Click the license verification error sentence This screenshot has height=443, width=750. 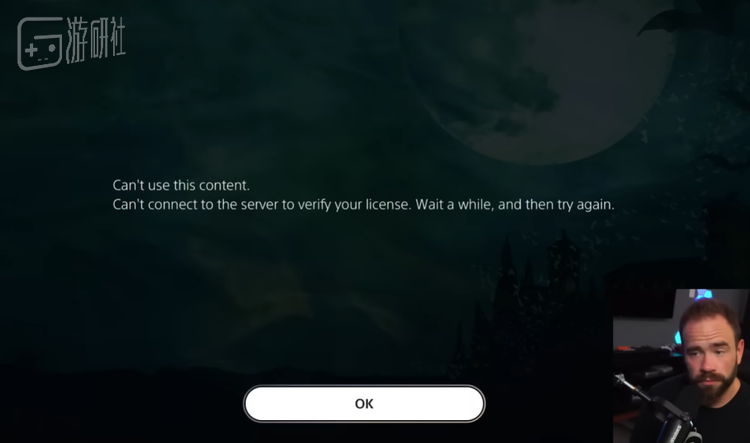(x=364, y=205)
